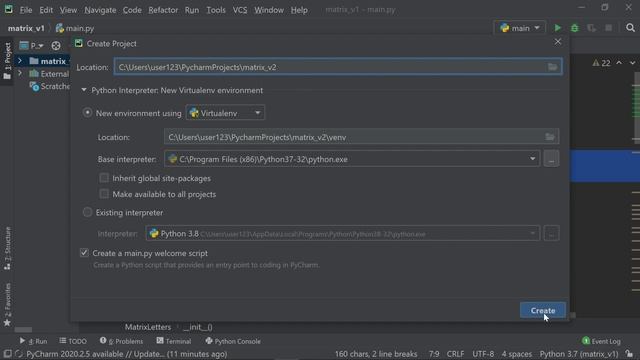Click ellipsis button beside Existing interpreter
The height and width of the screenshot is (360, 640).
(x=551, y=234)
